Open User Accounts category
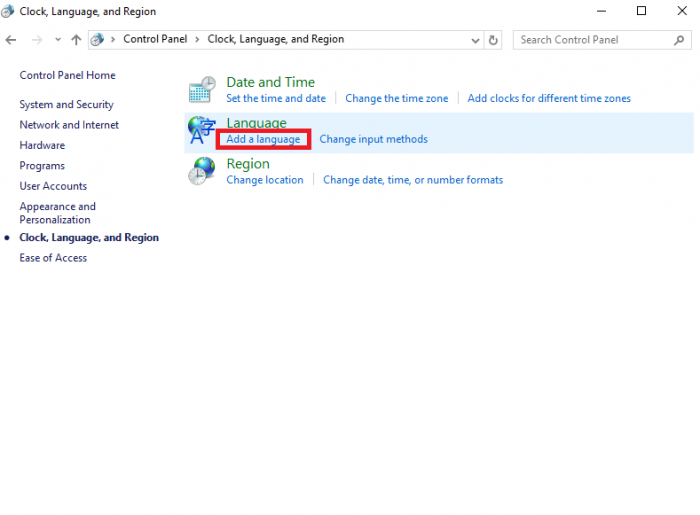The width and height of the screenshot is (700, 515). pos(53,186)
